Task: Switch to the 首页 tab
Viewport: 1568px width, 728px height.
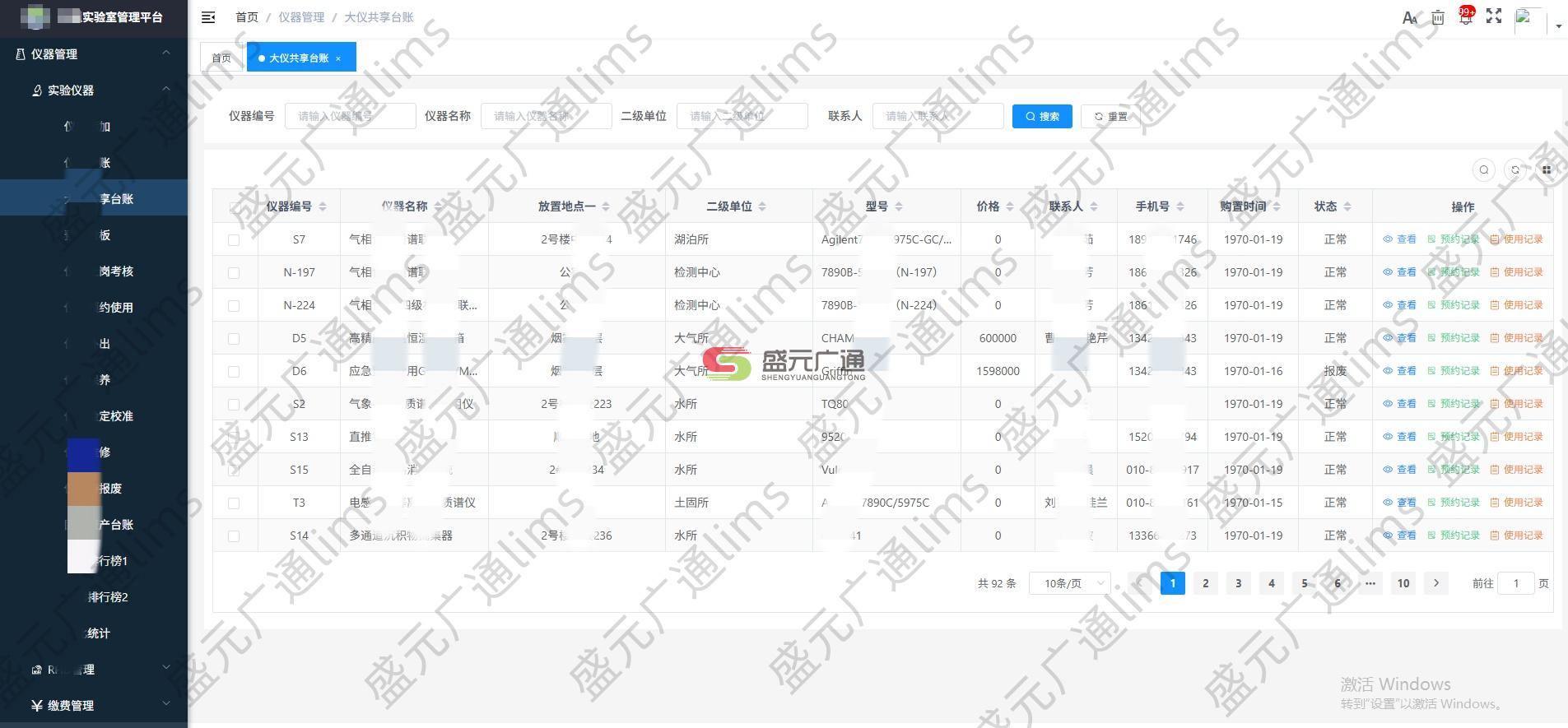Action: [222, 58]
